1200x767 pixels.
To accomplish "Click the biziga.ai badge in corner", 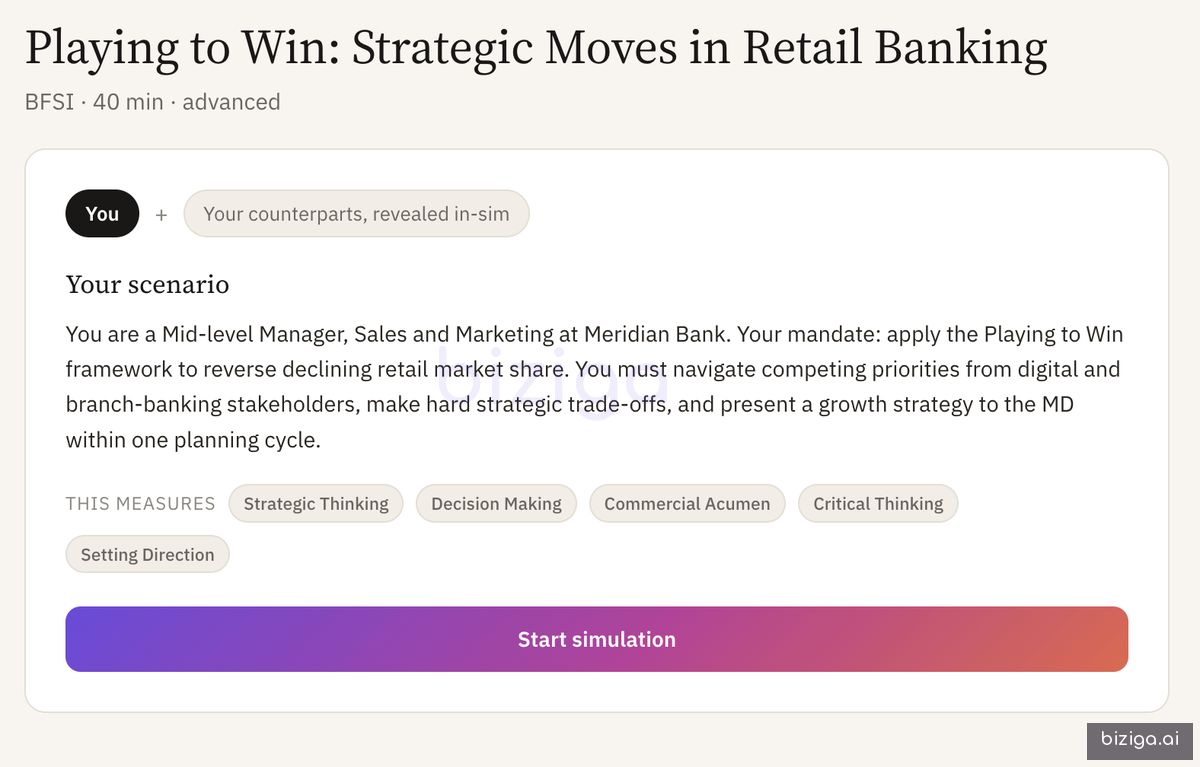I will [1140, 740].
